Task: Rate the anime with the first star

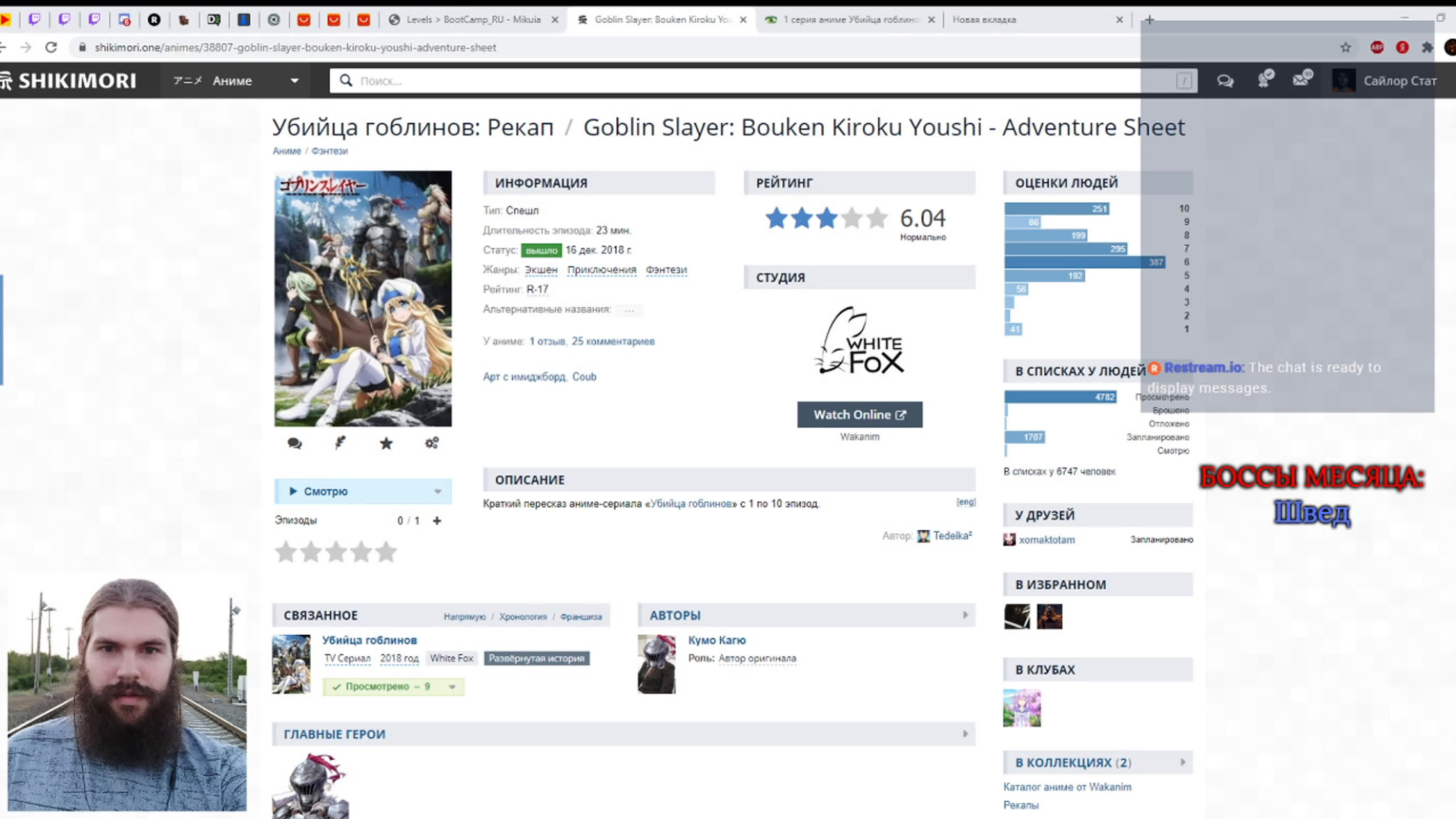Action: tap(286, 552)
